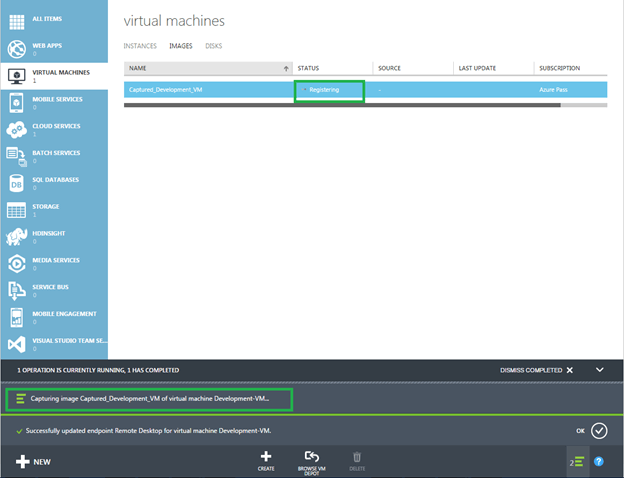Open the SQL Databases sidebar label
The height and width of the screenshot is (478, 624).
click(x=56, y=179)
